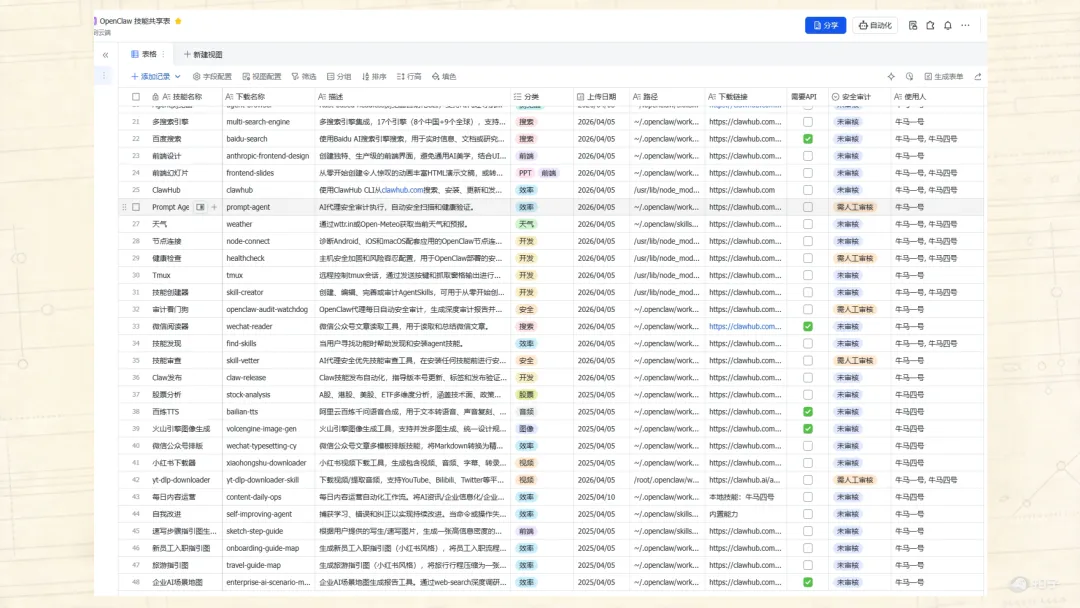Open 搜索 category tag in multi-search-engine row
Viewport: 1080px width, 608px height.
(x=526, y=122)
